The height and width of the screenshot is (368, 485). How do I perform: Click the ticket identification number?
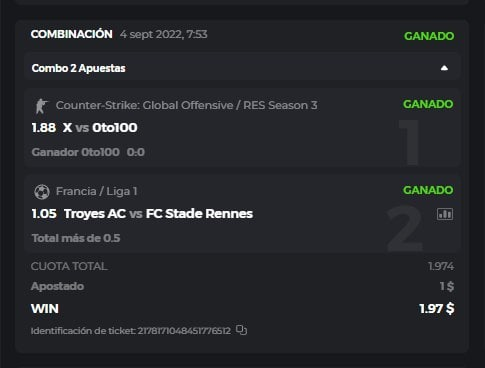[184, 331]
